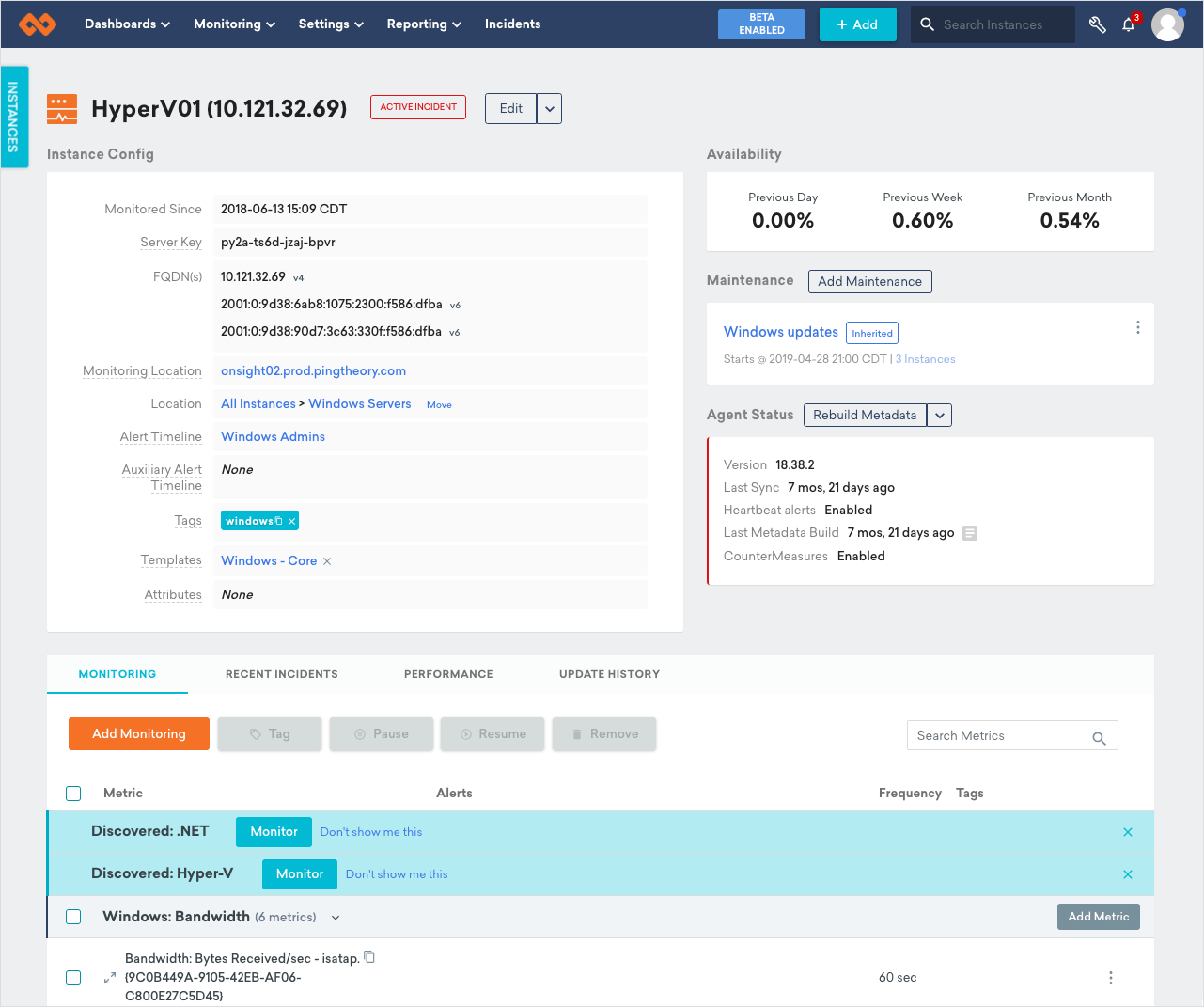The height and width of the screenshot is (1007, 1204).
Task: Click Don't show me this for .NET
Action: pos(371,832)
